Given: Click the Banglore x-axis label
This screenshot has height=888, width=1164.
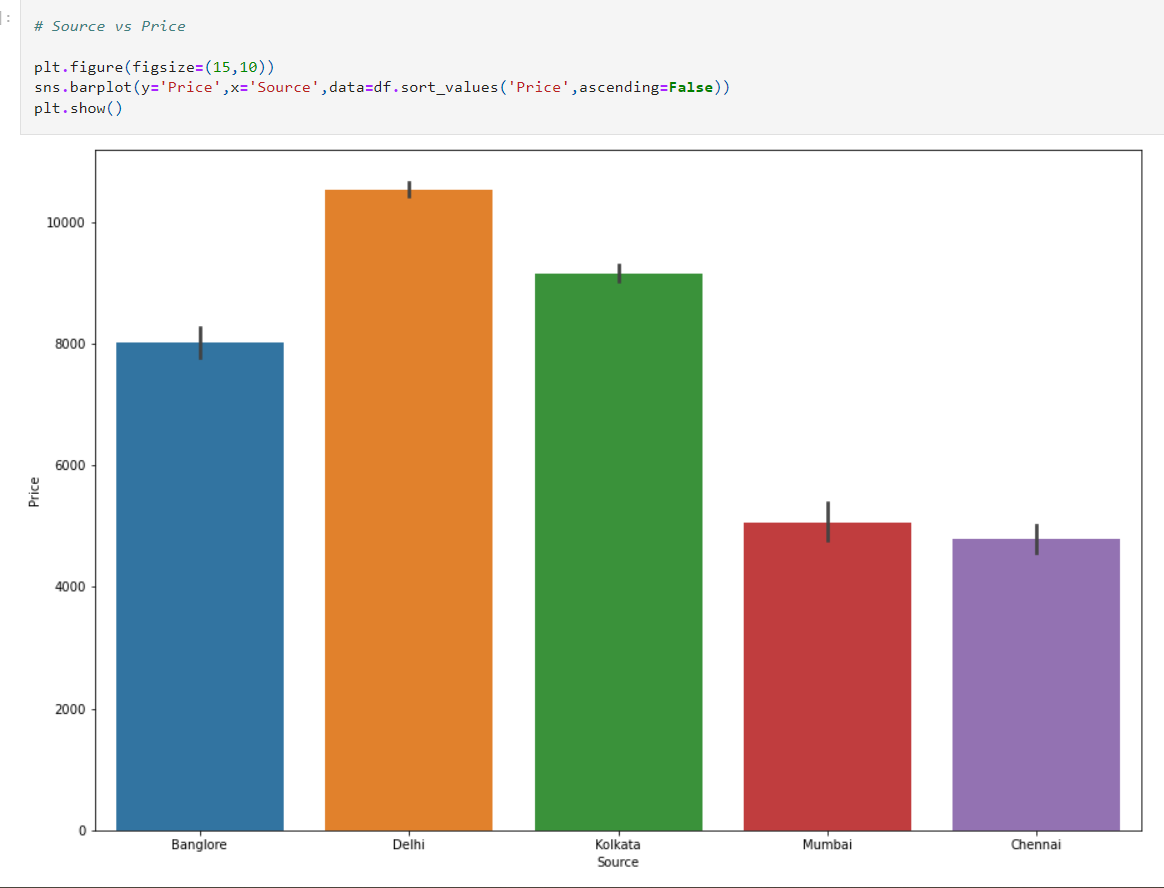Looking at the screenshot, I should tap(199, 844).
